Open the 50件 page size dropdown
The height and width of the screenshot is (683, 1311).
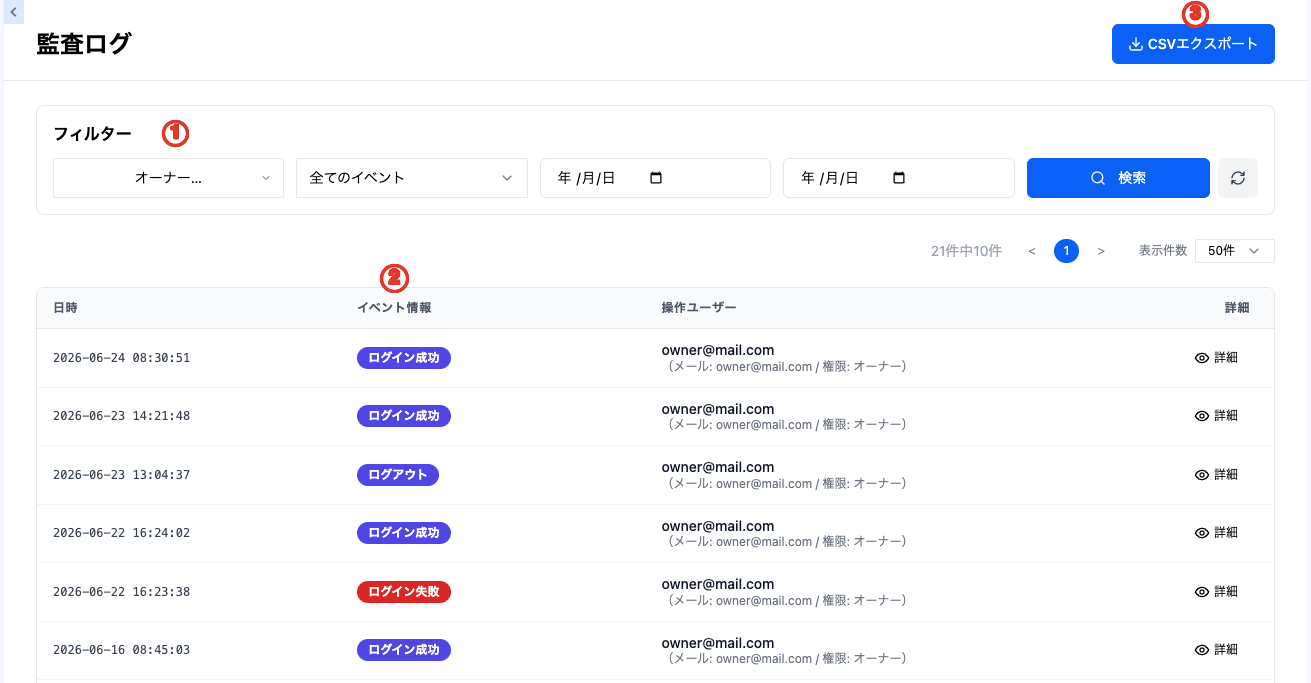point(1235,251)
